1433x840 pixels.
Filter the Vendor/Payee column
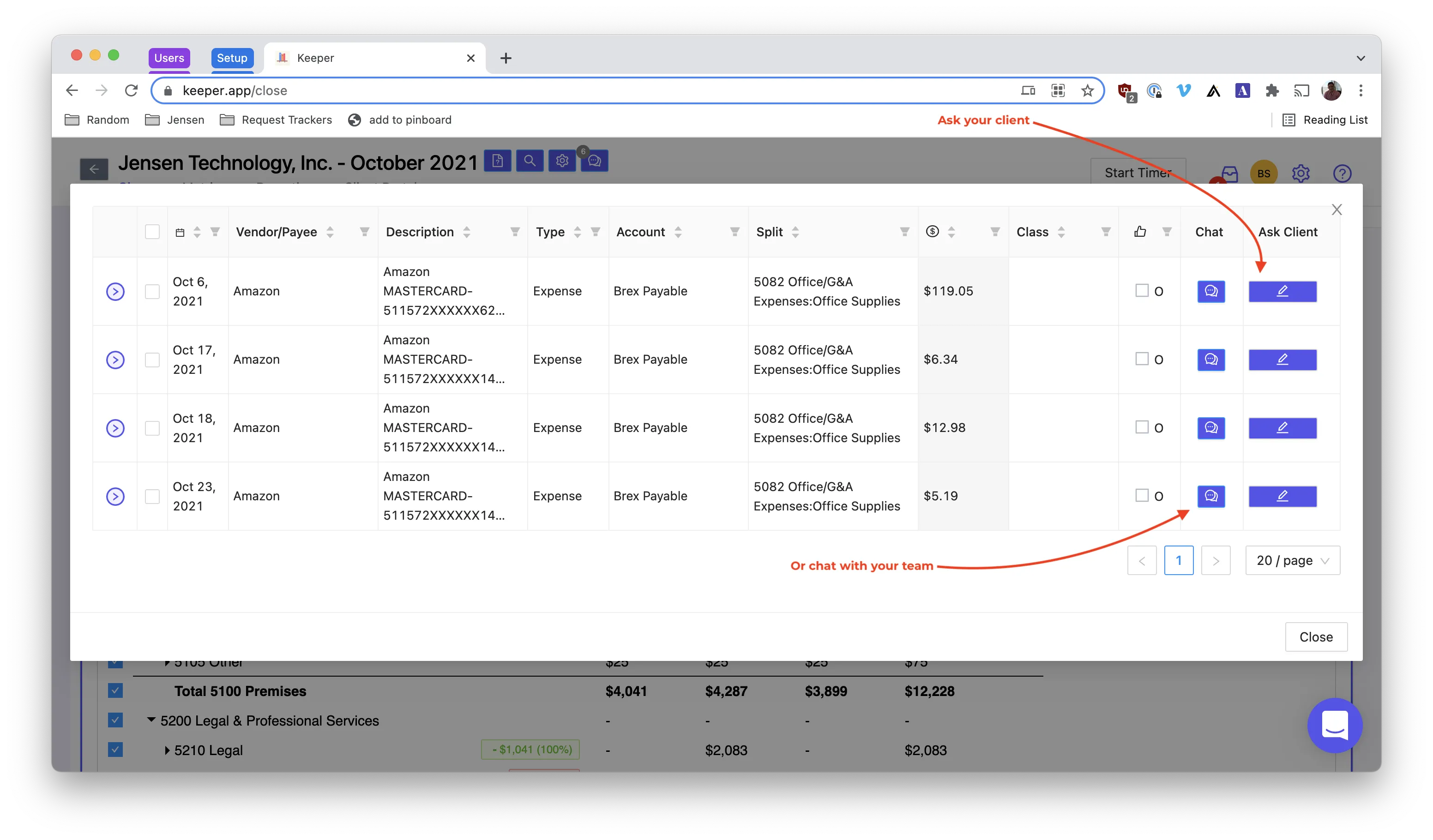[365, 231]
